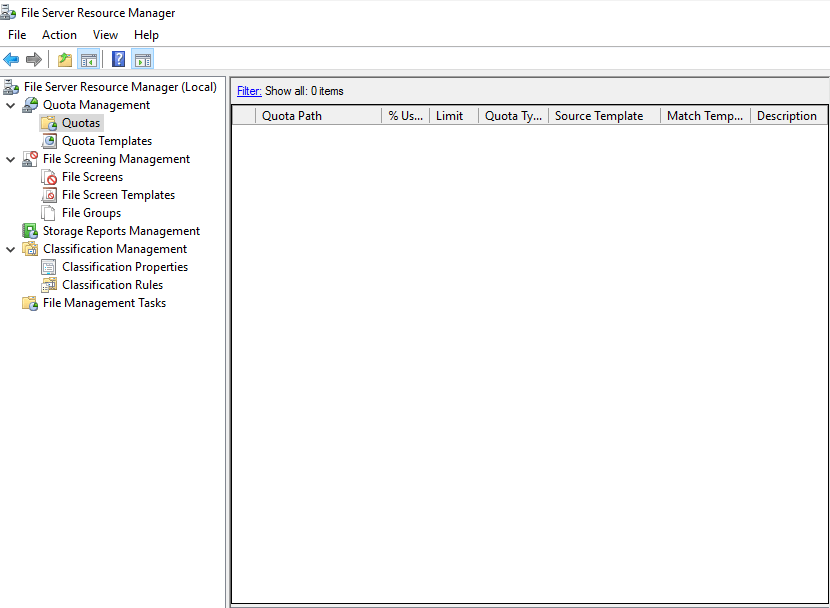Select the Classification Management tree label
This screenshot has height=608, width=830.
pos(115,249)
